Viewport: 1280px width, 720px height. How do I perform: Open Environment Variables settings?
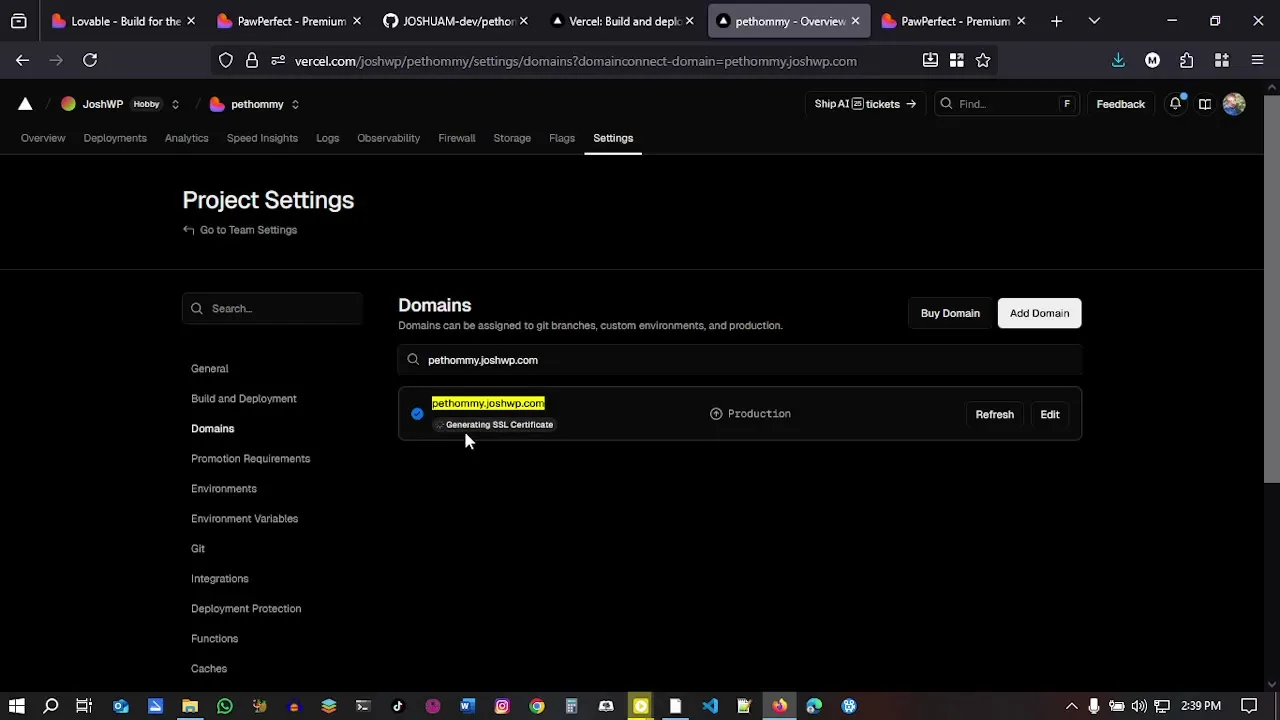coord(245,519)
